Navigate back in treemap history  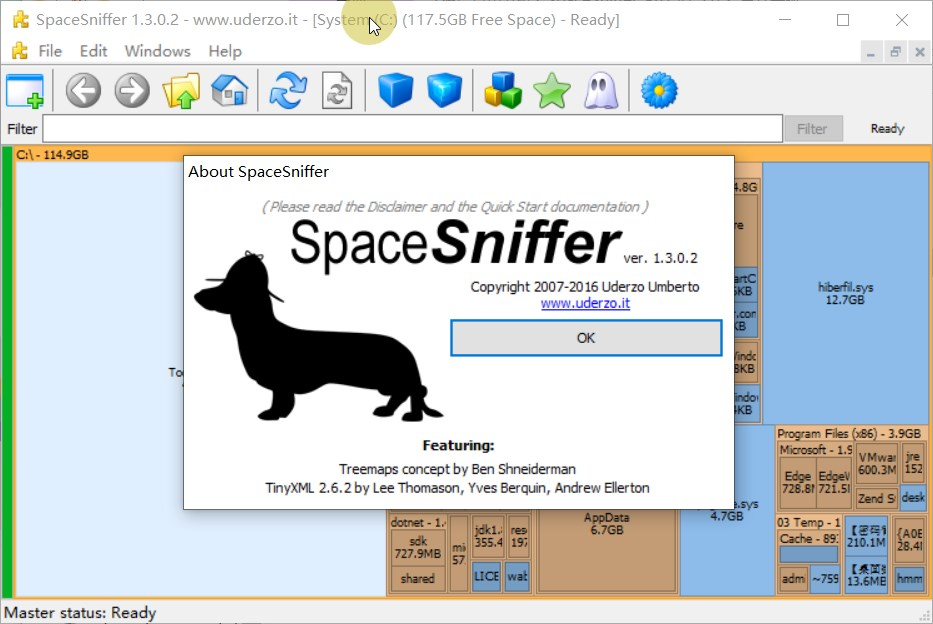coord(83,90)
